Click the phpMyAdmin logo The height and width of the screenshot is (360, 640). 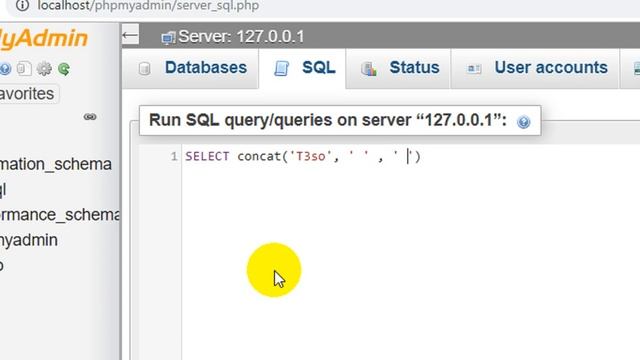(44, 38)
